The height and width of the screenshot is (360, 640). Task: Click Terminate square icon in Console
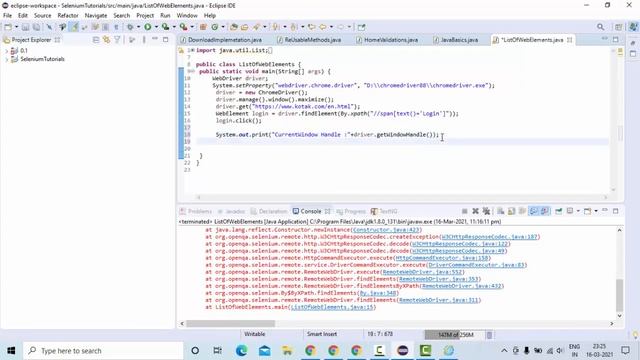click(x=465, y=211)
